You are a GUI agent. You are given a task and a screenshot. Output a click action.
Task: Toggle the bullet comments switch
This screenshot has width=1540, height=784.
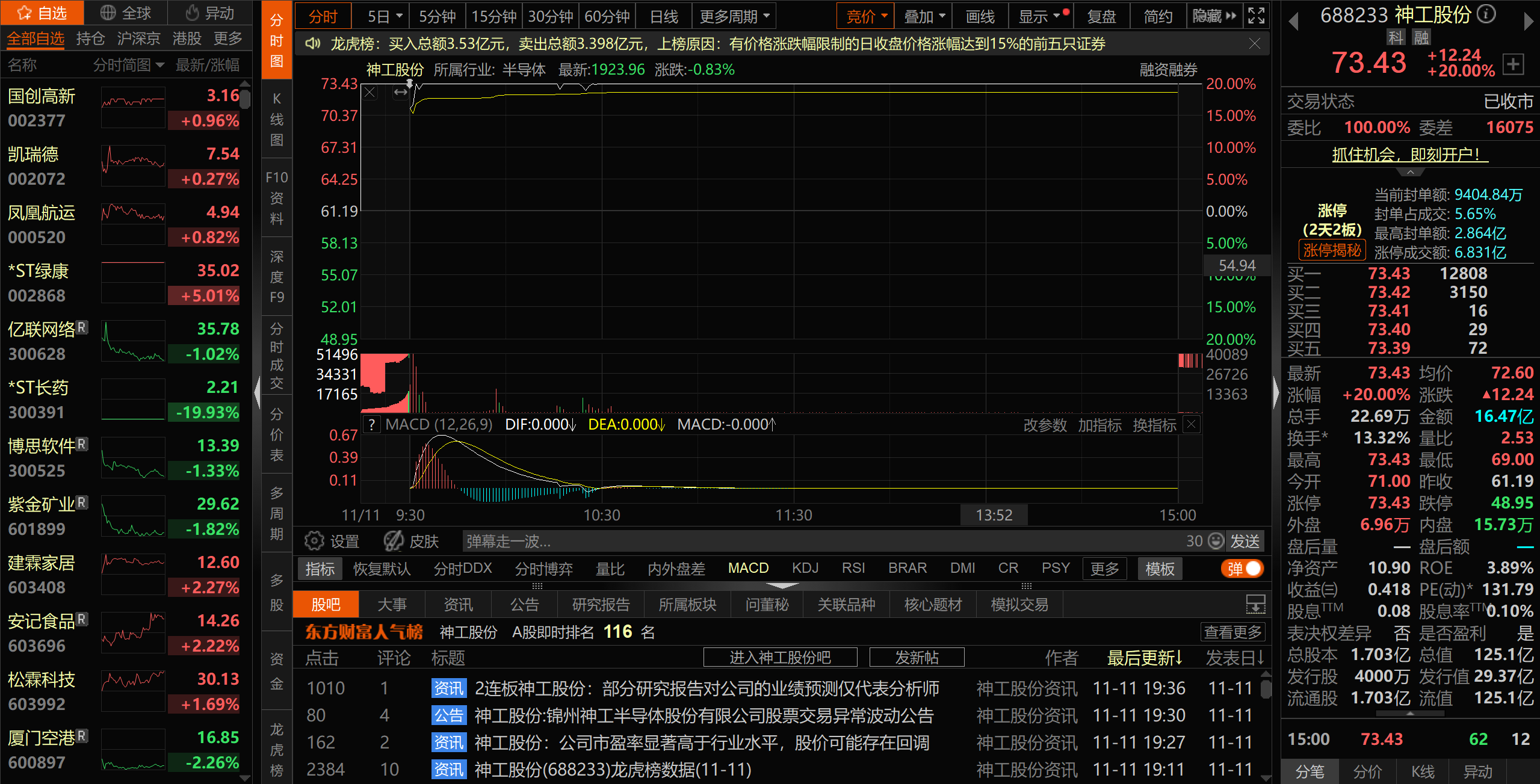coord(1243,569)
